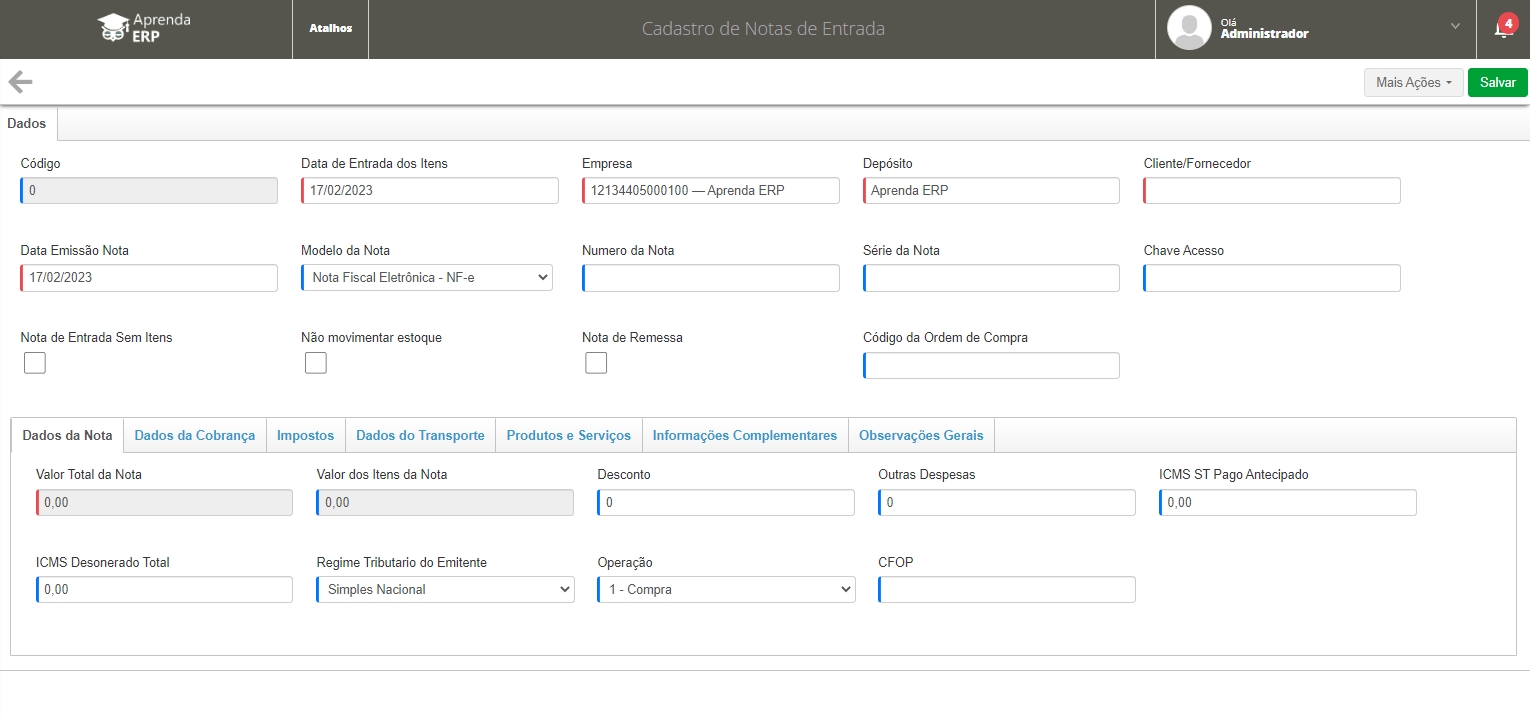The height and width of the screenshot is (716, 1530).
Task: Open the notifications bell icon
Action: 1502,29
